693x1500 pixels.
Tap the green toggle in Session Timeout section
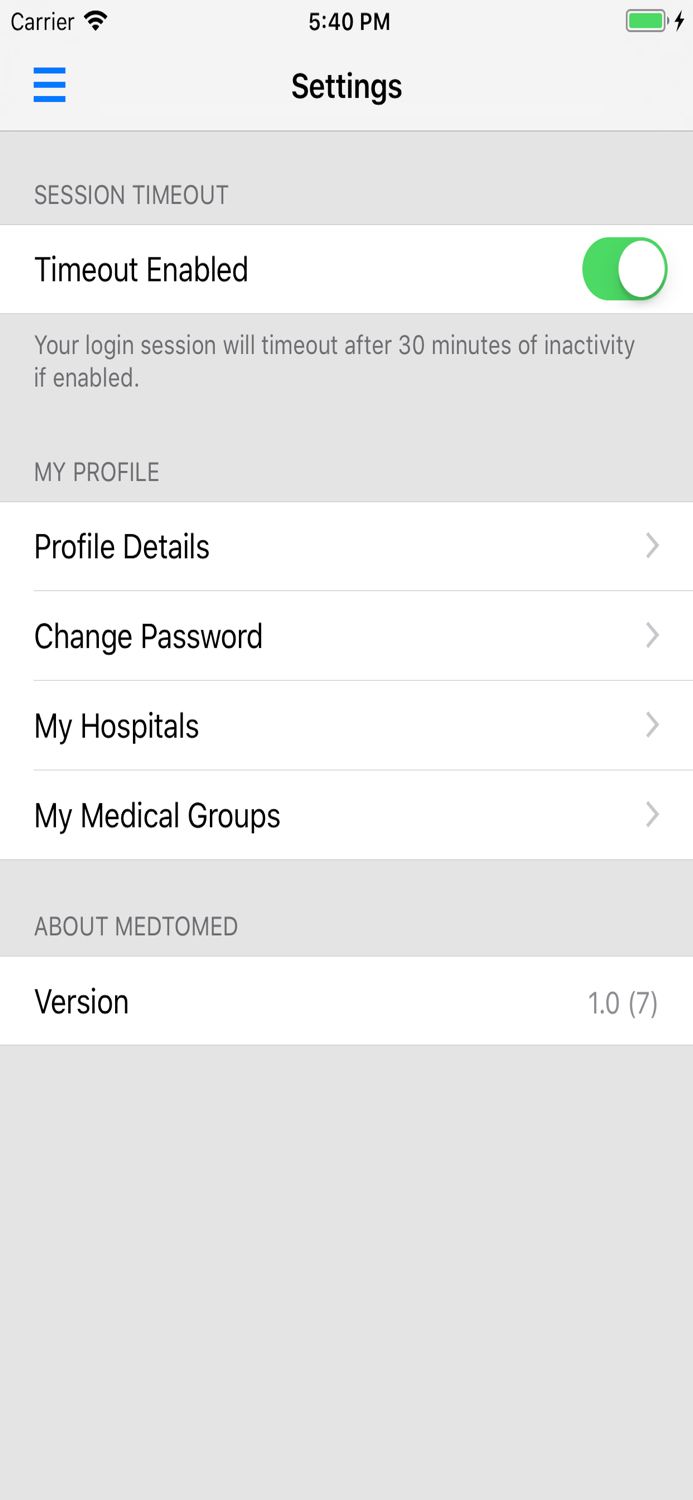tap(623, 269)
